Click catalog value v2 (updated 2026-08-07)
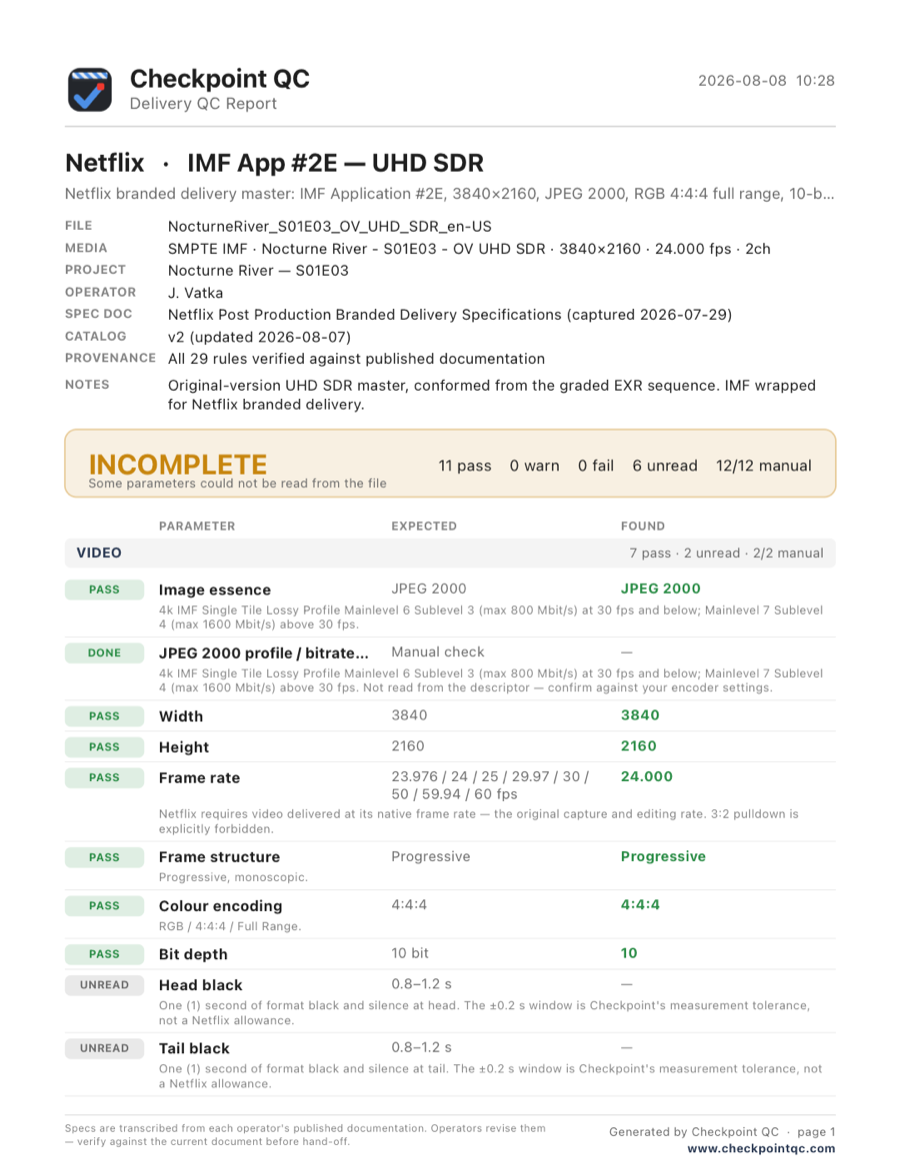The image size is (900, 1165). point(259,337)
